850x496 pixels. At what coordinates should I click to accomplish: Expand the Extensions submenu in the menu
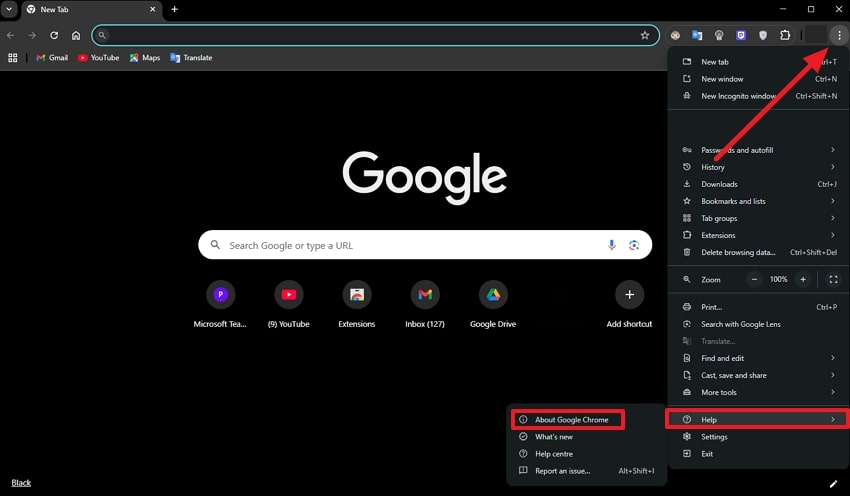tap(758, 235)
